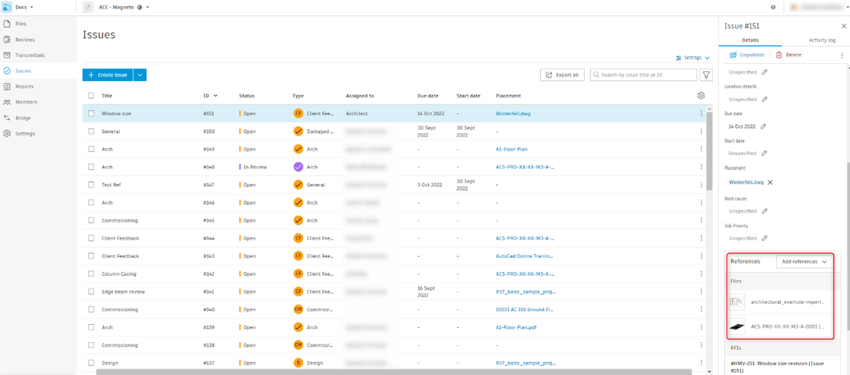Screen dimensions: 850x375
Task: Open the issue filter funnel icon
Action: [x=706, y=75]
